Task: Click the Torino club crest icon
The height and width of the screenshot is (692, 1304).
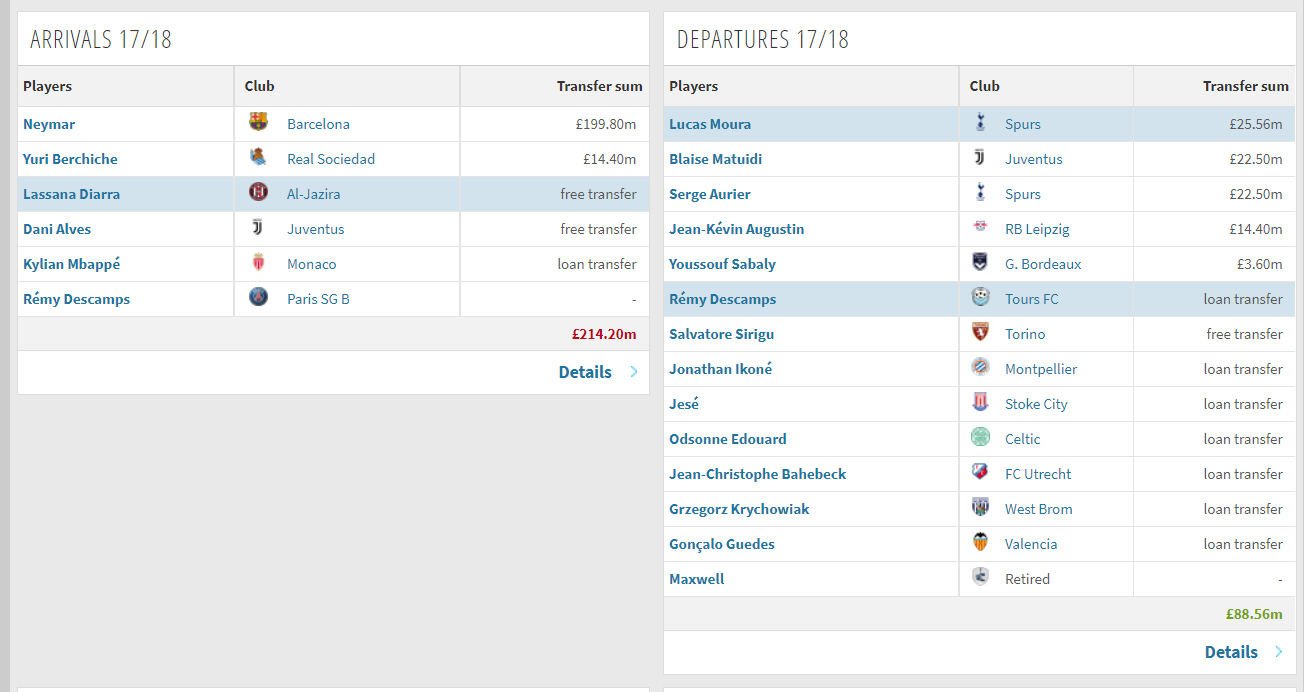Action: click(980, 332)
